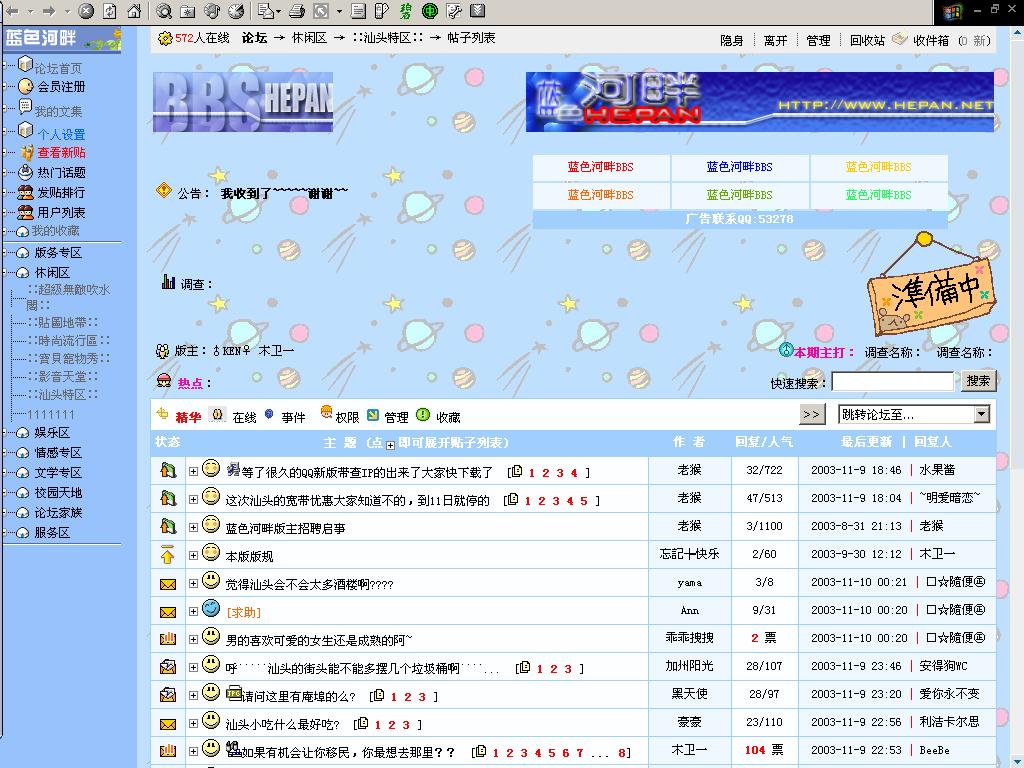Click the BBS HEPAN logo image

click(243, 102)
